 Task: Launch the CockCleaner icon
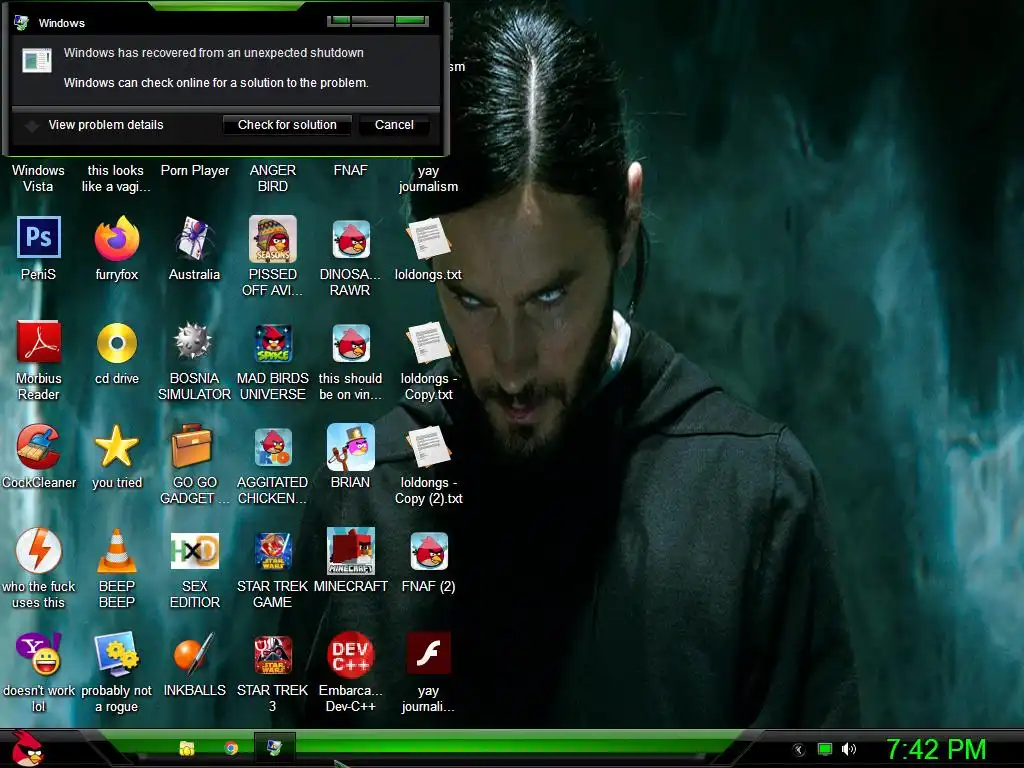point(39,447)
